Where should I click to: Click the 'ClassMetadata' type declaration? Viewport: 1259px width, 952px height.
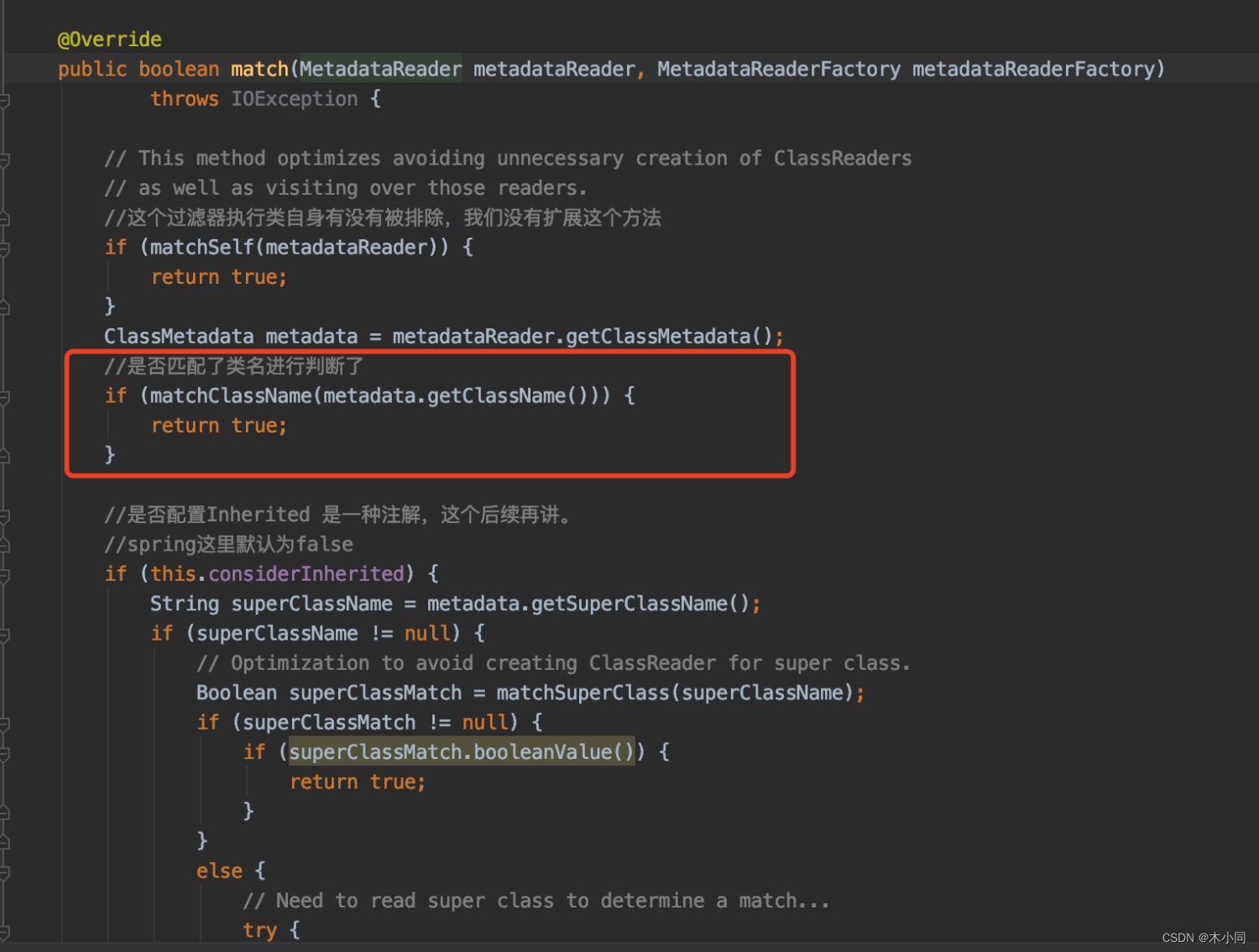[x=179, y=337]
